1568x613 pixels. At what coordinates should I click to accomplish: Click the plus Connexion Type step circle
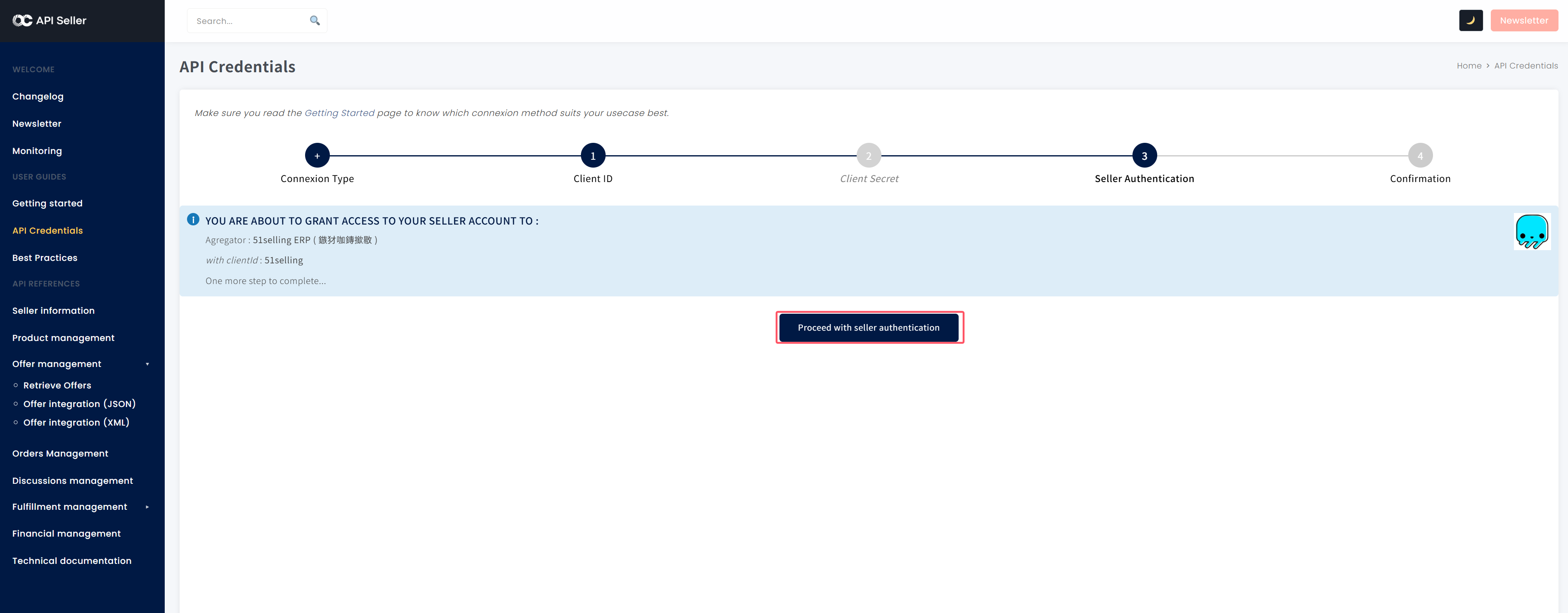(x=317, y=156)
